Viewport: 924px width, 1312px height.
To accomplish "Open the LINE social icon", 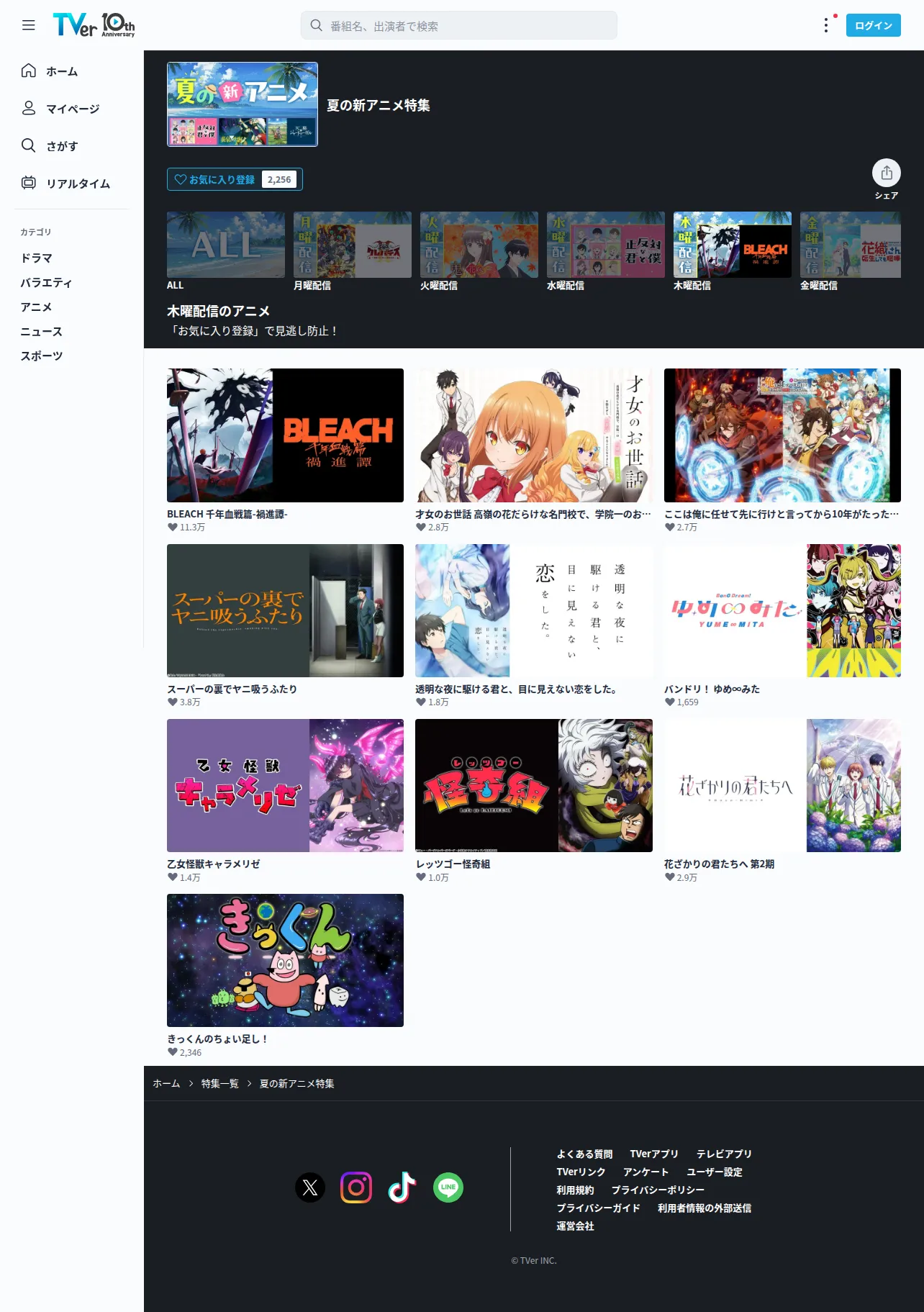I will point(448,1187).
